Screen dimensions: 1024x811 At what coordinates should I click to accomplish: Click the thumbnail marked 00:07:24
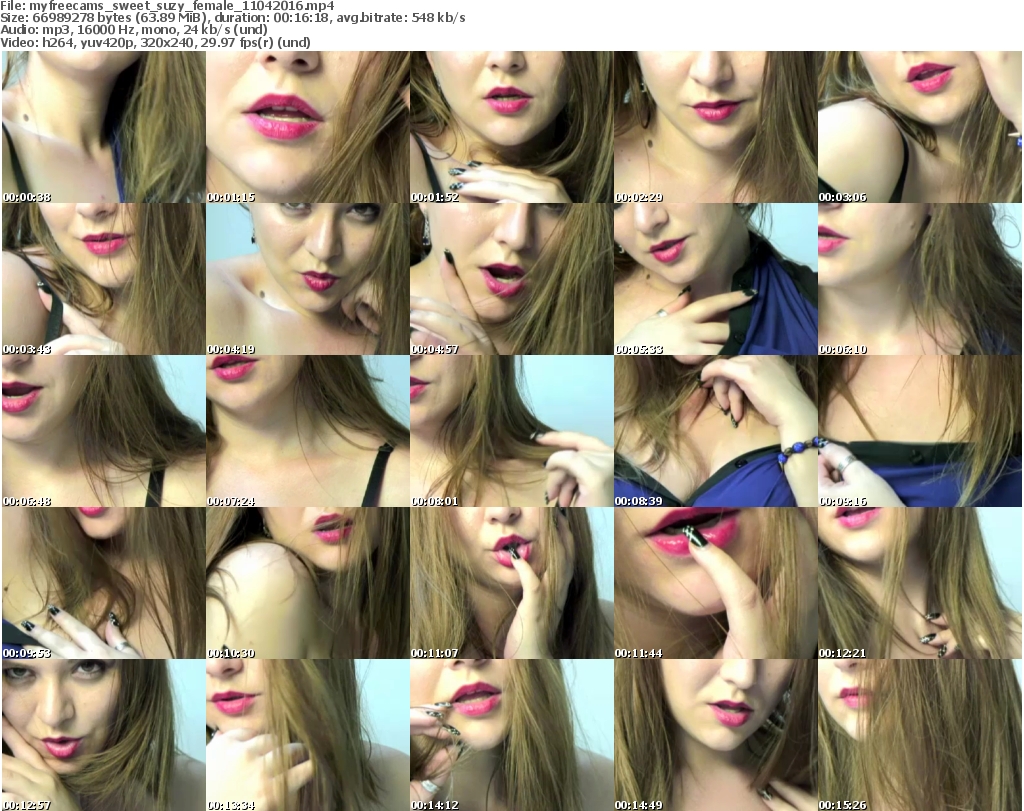[308, 431]
